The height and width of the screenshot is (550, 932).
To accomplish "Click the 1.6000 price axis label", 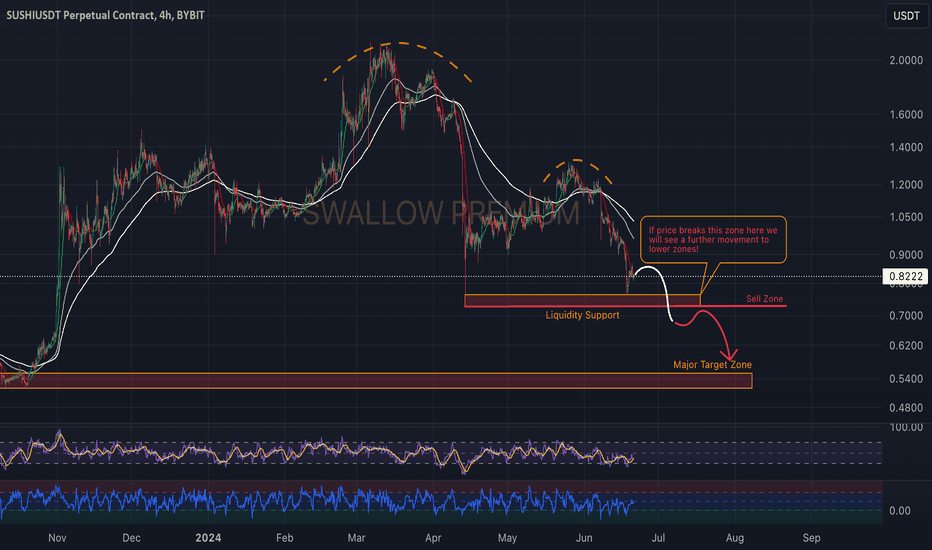I will [906, 115].
